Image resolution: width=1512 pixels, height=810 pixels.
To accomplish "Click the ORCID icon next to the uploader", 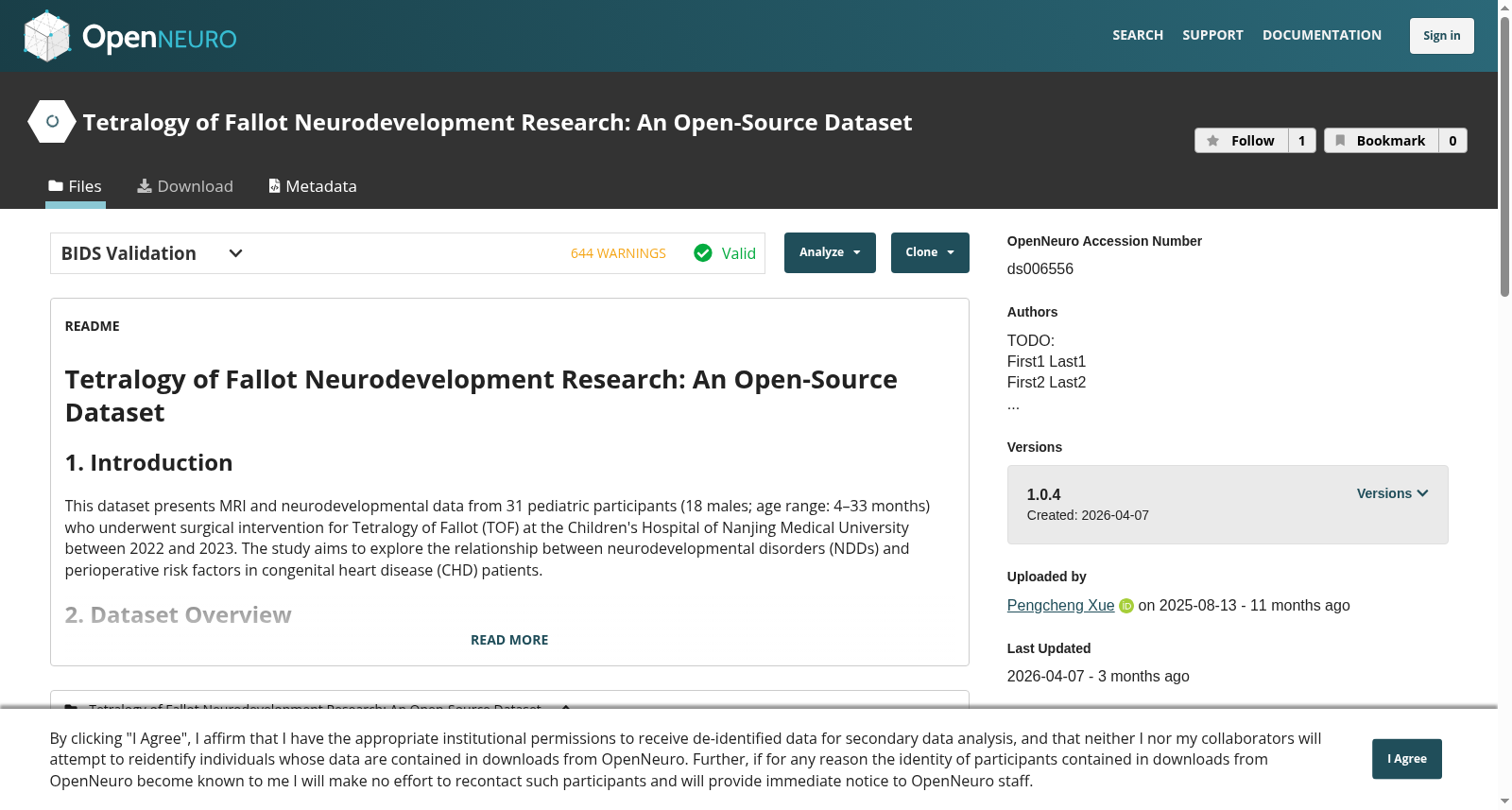I will click(1126, 606).
